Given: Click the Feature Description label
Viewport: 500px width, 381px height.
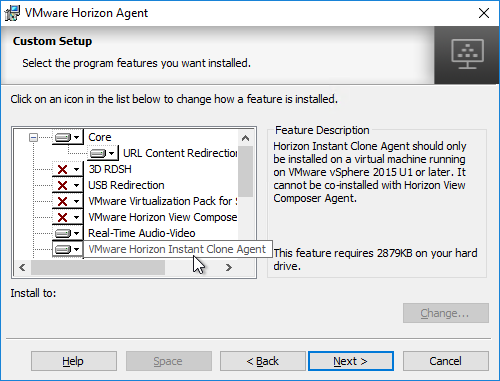Looking at the screenshot, I should pos(322,130).
